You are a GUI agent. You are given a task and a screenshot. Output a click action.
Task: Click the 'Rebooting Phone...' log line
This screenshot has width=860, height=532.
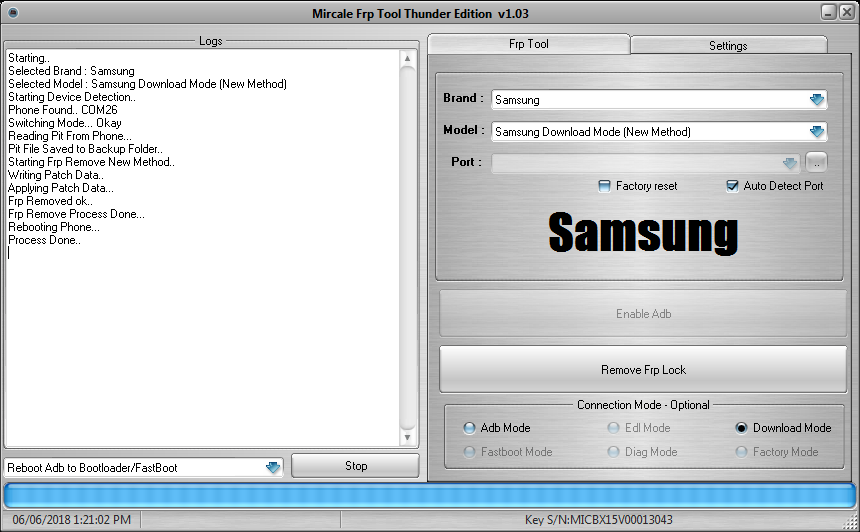[54, 227]
